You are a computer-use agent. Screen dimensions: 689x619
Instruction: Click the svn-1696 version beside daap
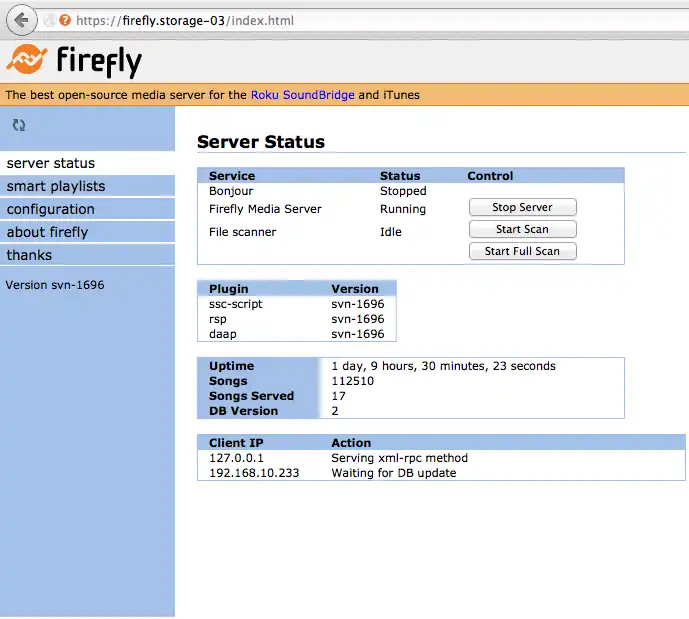358,333
